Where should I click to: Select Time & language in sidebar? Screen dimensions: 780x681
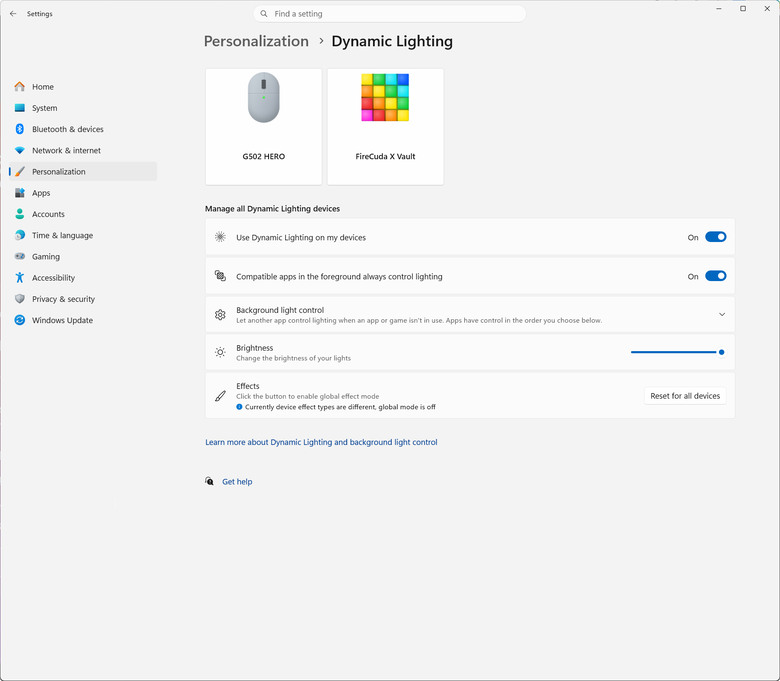pos(83,235)
